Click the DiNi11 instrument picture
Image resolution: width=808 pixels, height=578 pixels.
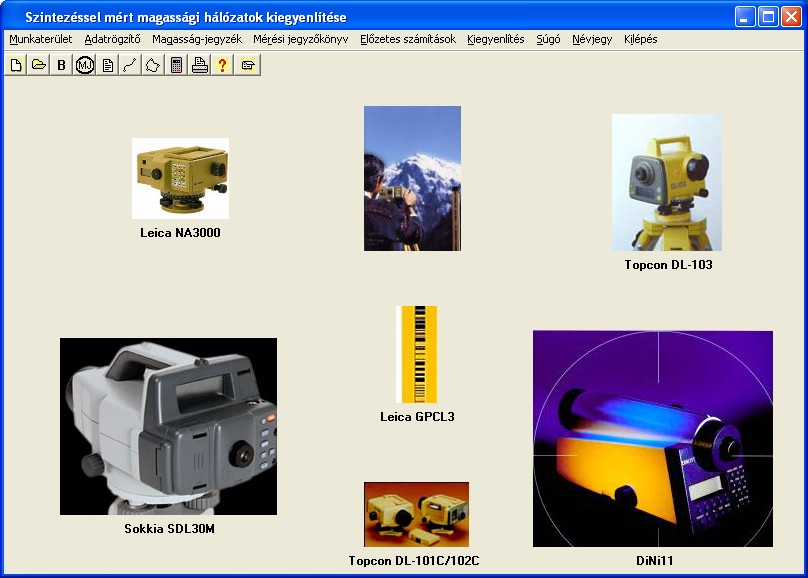653,438
